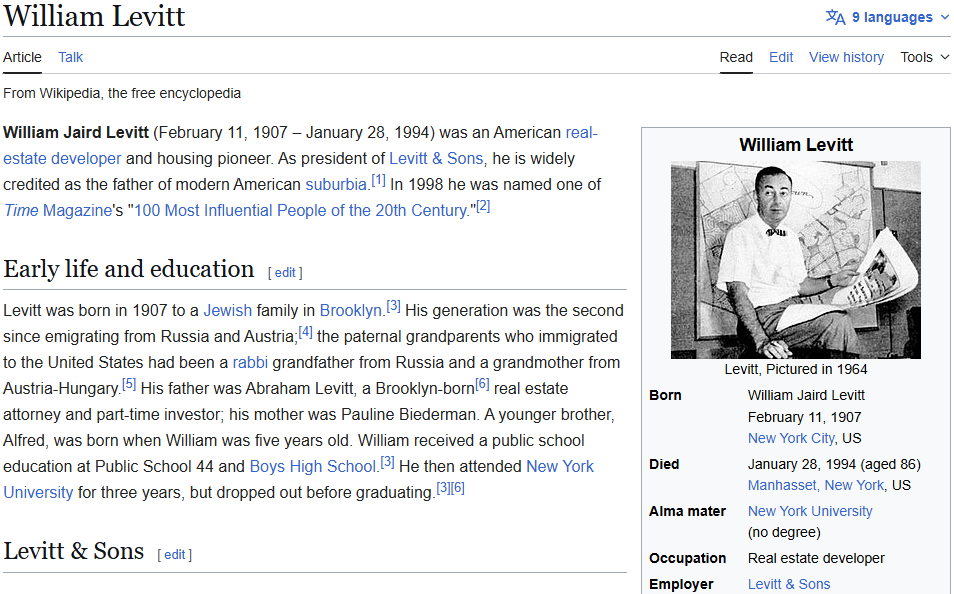Click the Early life and education heading

tap(128, 269)
